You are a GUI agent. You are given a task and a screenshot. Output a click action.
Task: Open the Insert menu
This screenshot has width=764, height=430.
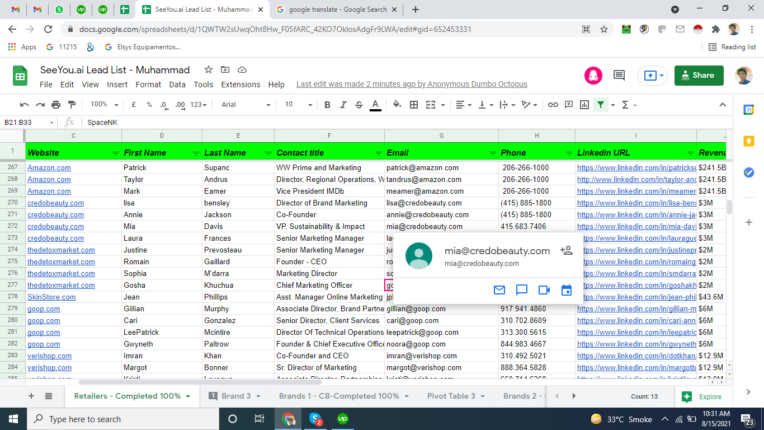[117, 84]
